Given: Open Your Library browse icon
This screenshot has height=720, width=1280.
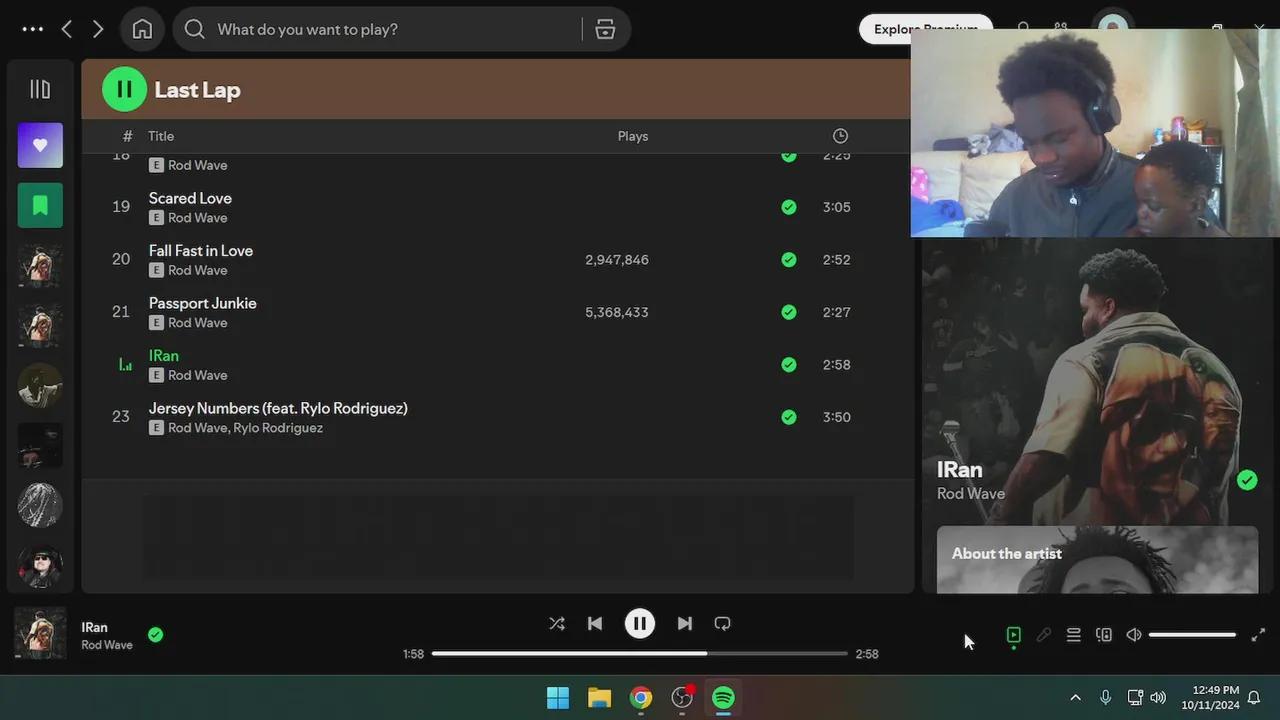Looking at the screenshot, I should (40, 88).
